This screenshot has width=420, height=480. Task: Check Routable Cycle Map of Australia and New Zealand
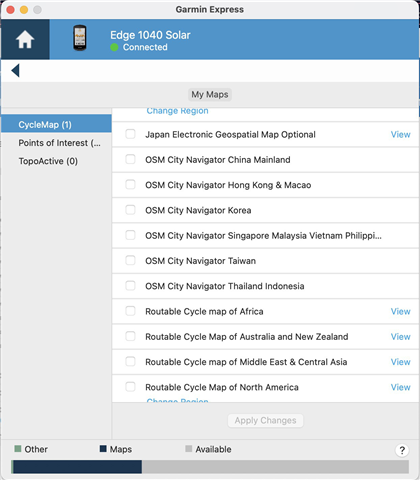[x=130, y=336]
